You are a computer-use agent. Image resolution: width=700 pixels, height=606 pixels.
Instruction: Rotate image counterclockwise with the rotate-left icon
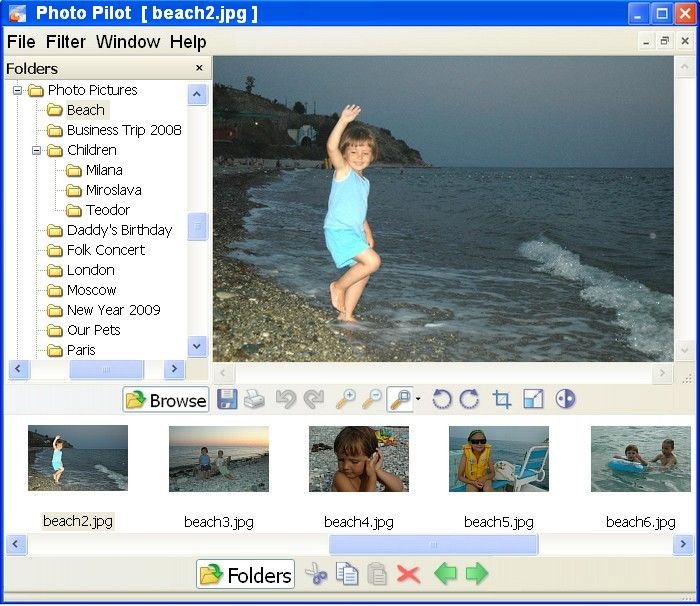point(441,400)
